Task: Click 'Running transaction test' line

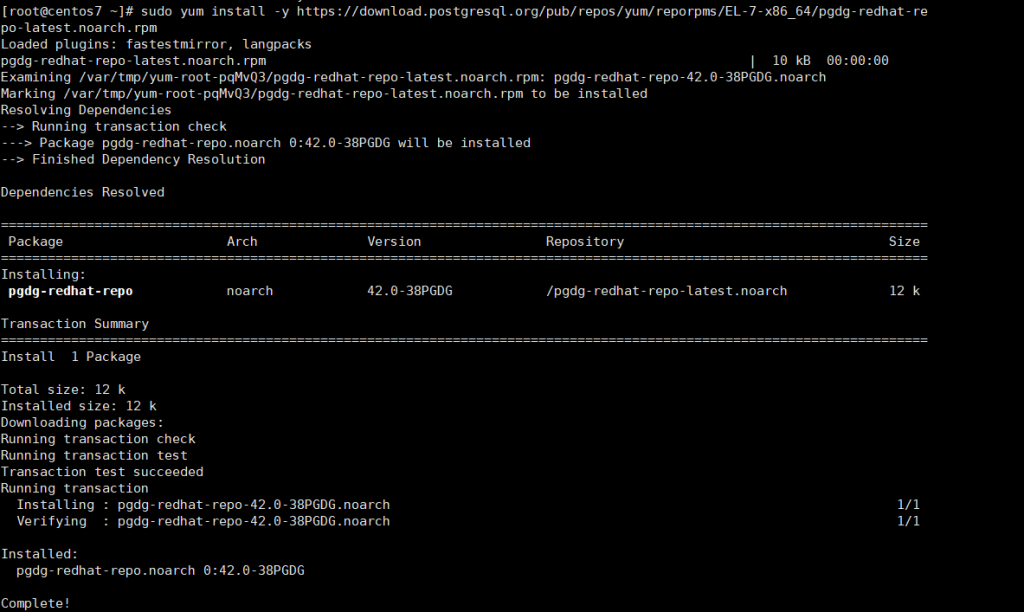Action: tap(94, 455)
